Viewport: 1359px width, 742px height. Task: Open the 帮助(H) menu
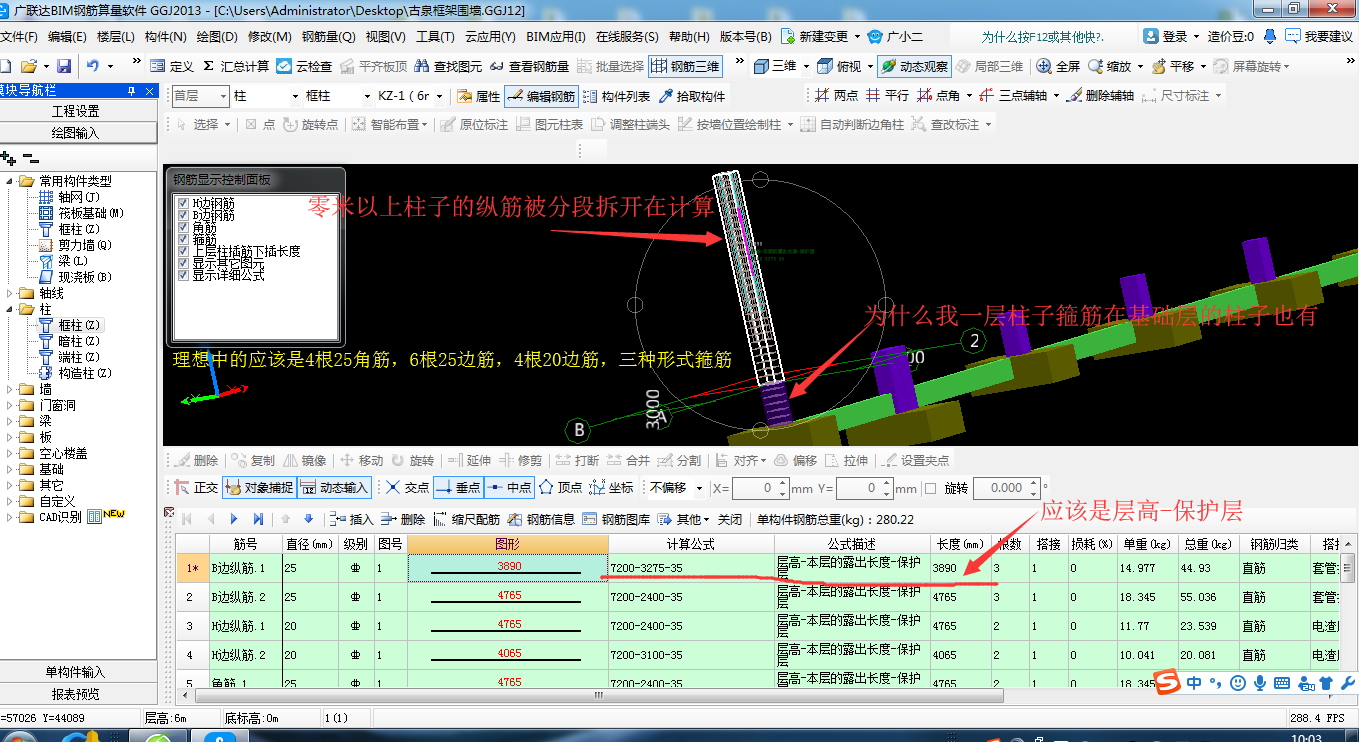click(689, 36)
